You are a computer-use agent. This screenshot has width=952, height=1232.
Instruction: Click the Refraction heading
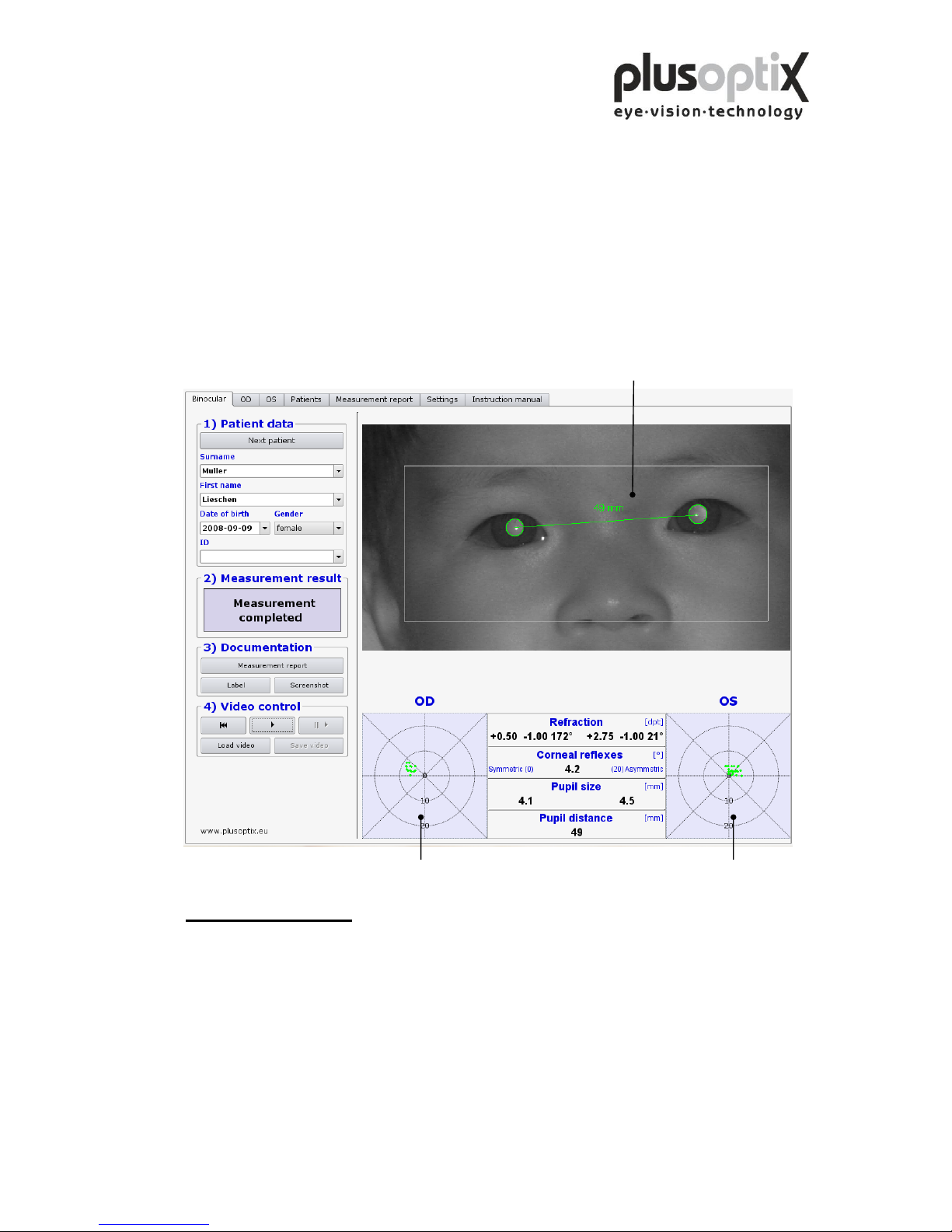(x=576, y=722)
